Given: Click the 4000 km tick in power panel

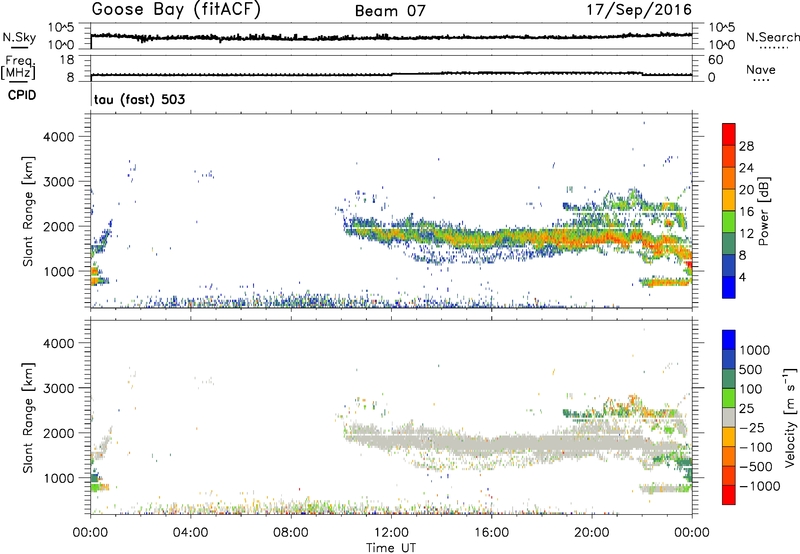Looking at the screenshot, I should pyautogui.click(x=58, y=137).
